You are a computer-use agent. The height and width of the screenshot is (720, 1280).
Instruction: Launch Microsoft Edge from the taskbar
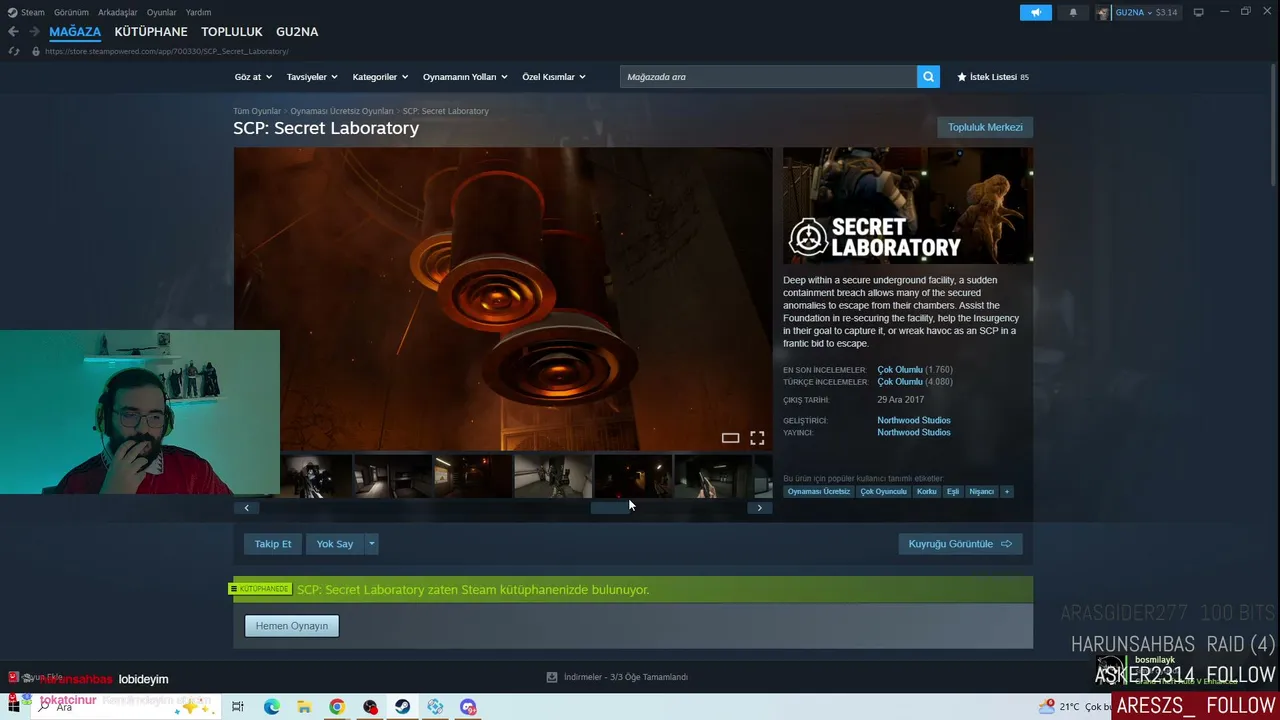point(272,707)
